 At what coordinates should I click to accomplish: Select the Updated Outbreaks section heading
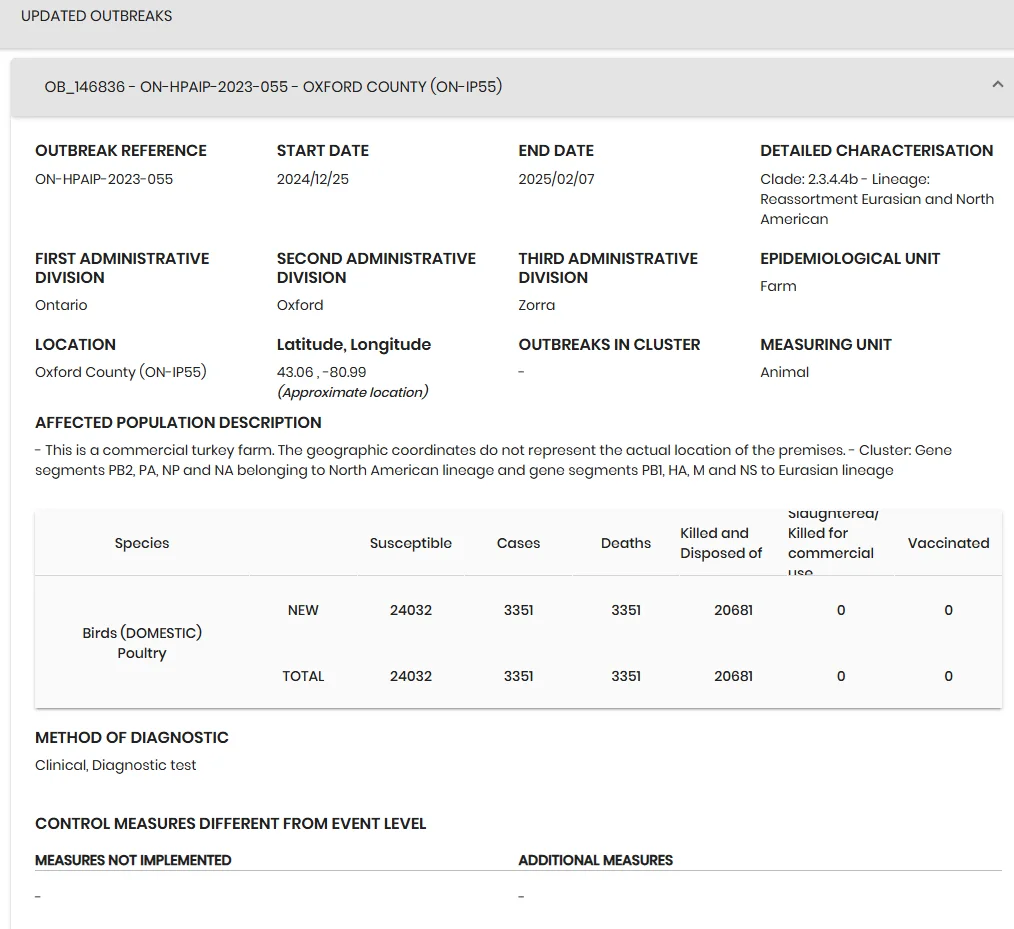pos(96,16)
